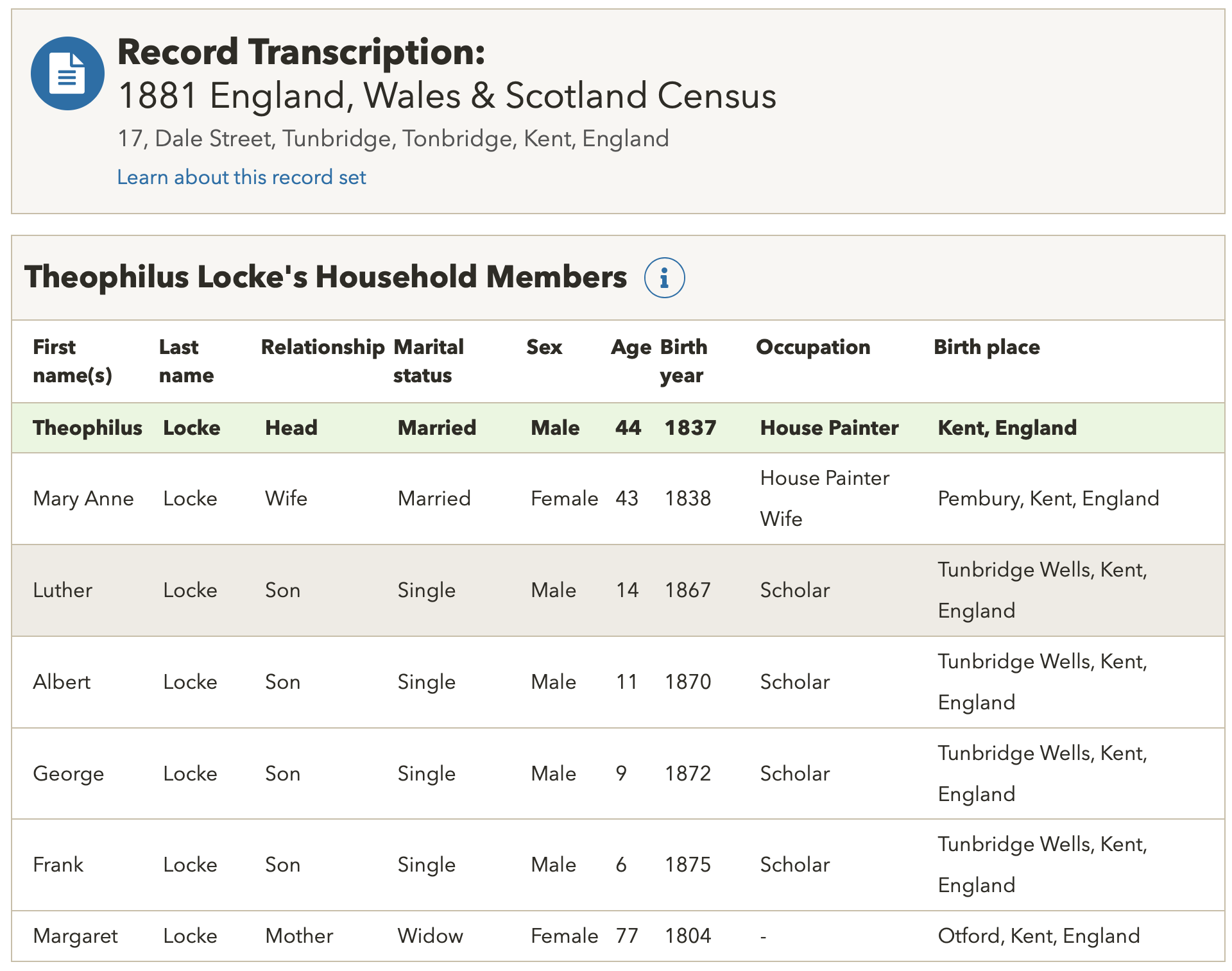Screen dimensions: 1232x971
Task: Select the Luther Locke row
Action: 616,590
